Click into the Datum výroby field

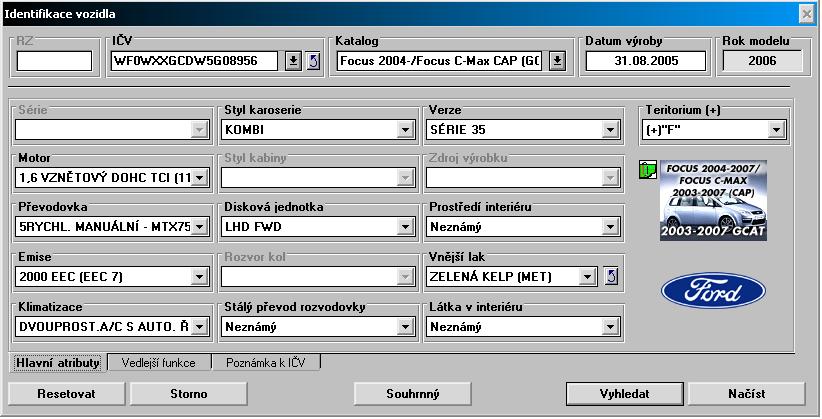coord(645,61)
